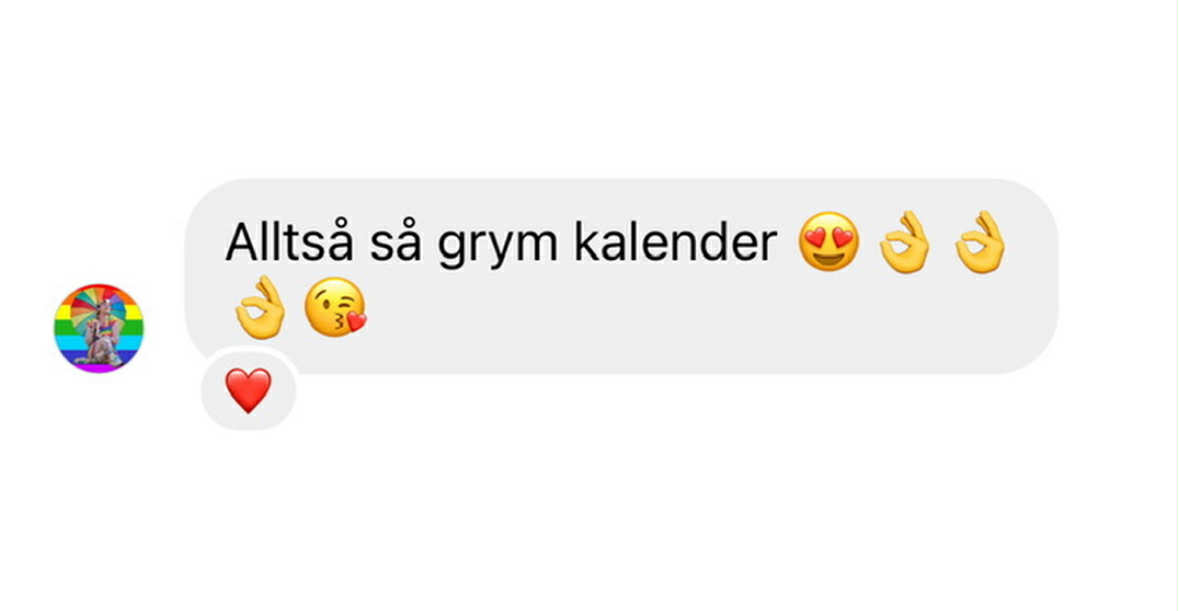Click the white space between avatar and bubble
The width and height of the screenshot is (1179, 611).
pos(165,328)
